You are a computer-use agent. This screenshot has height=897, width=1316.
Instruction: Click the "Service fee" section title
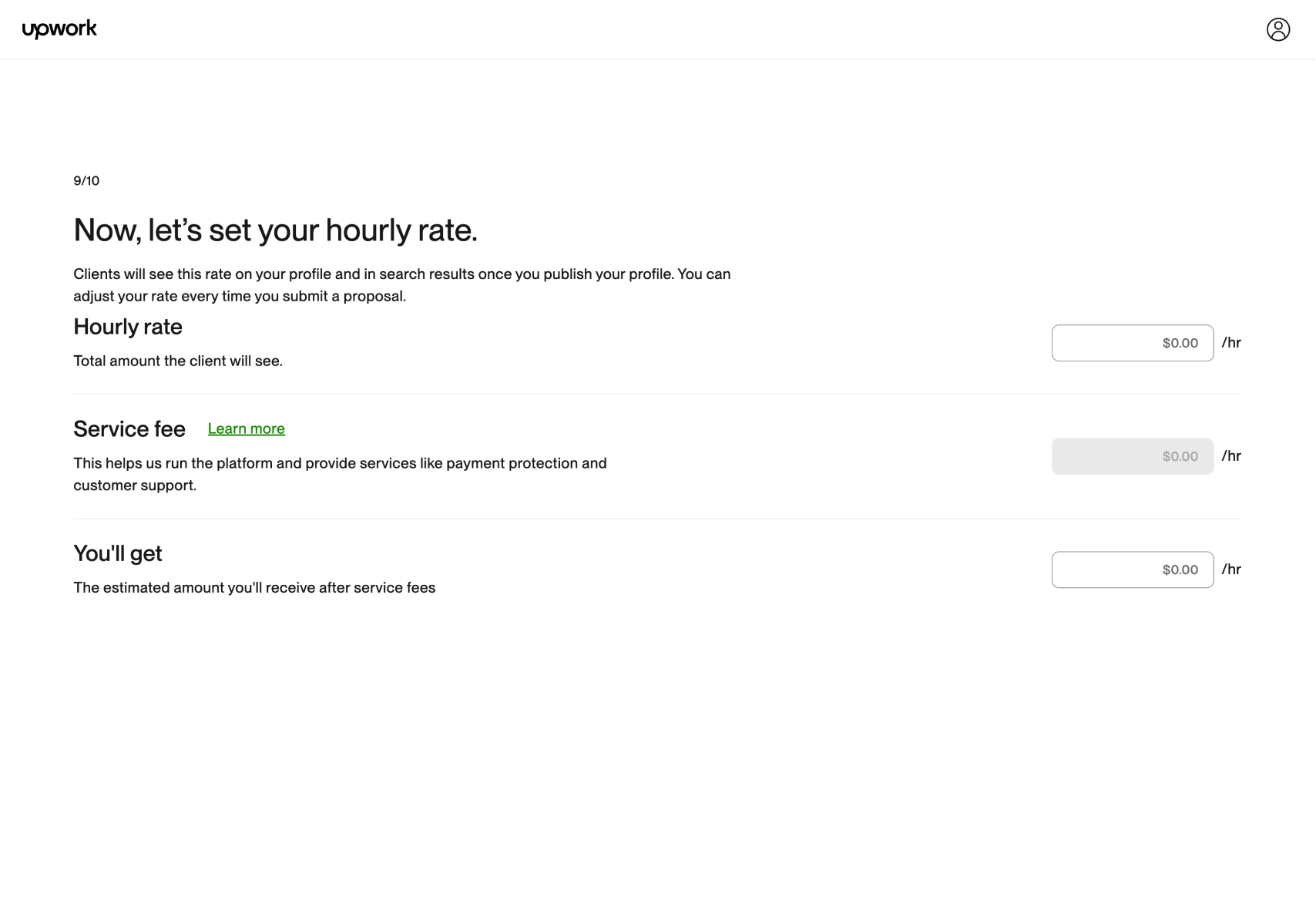129,429
